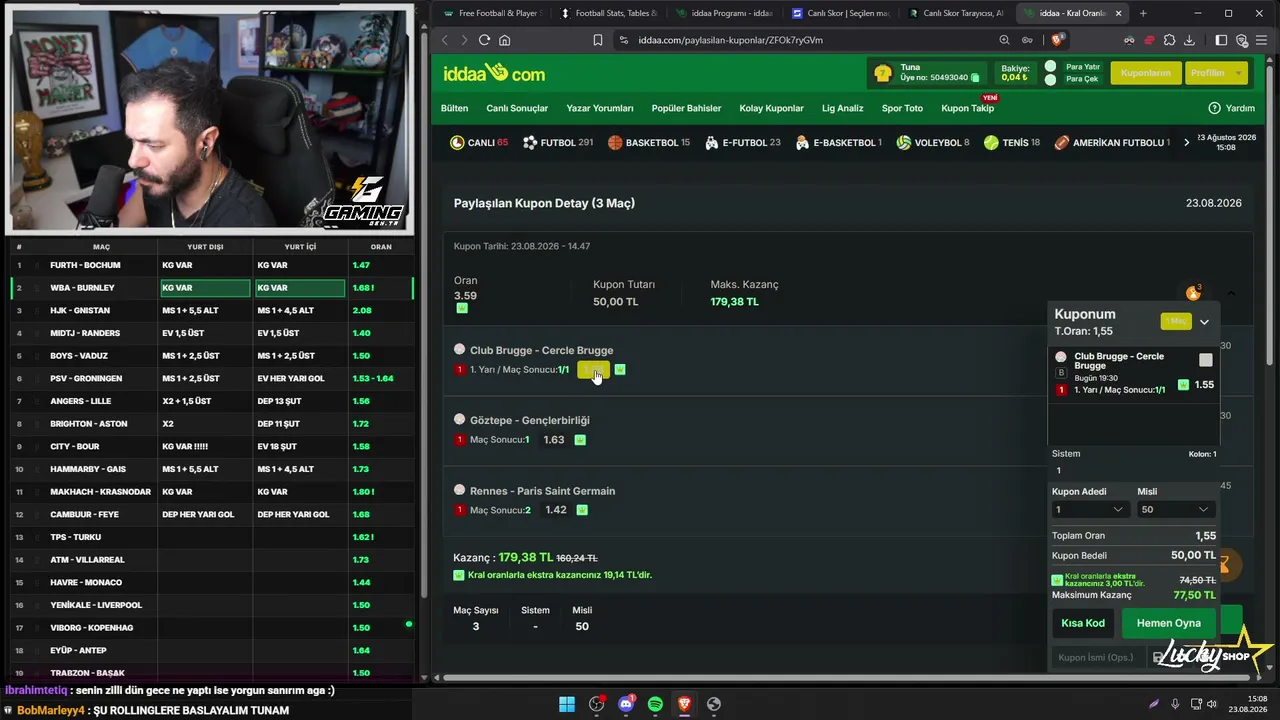Open Windows Start menu

point(567,704)
